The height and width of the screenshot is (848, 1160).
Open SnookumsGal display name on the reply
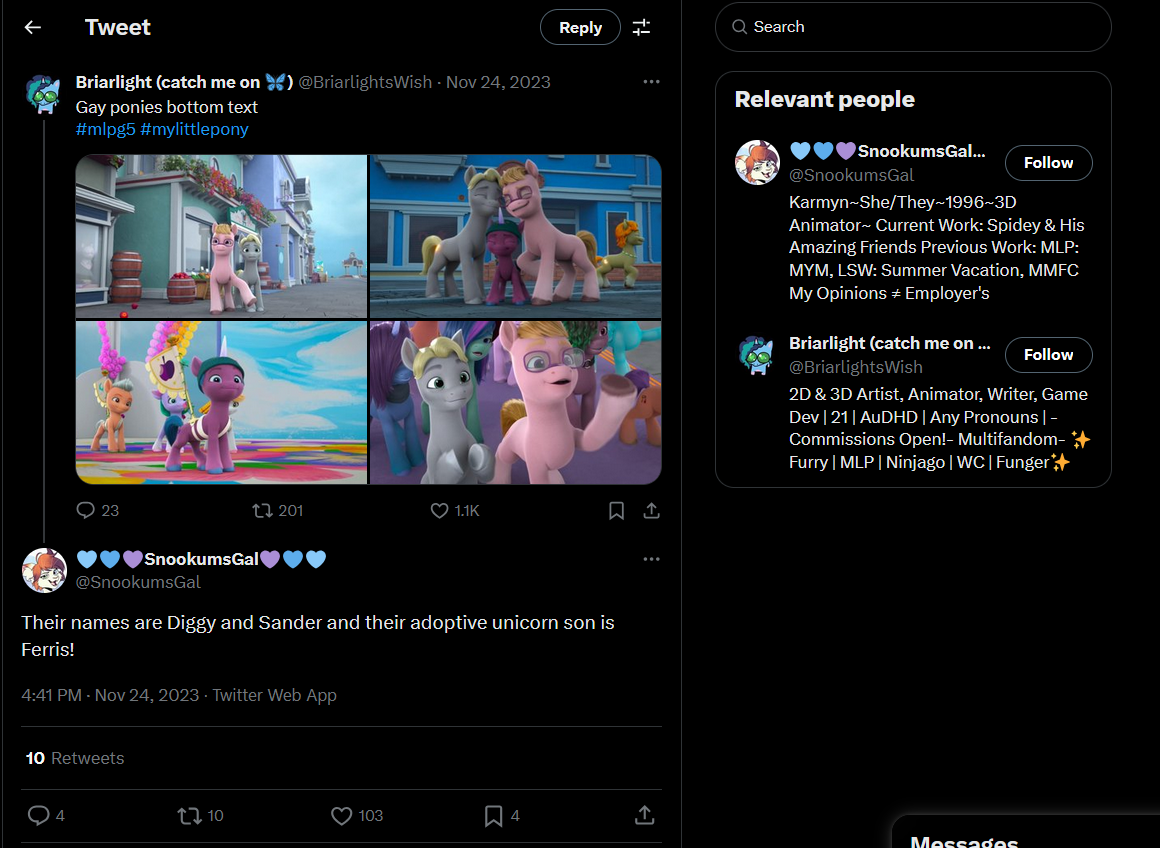coord(201,559)
